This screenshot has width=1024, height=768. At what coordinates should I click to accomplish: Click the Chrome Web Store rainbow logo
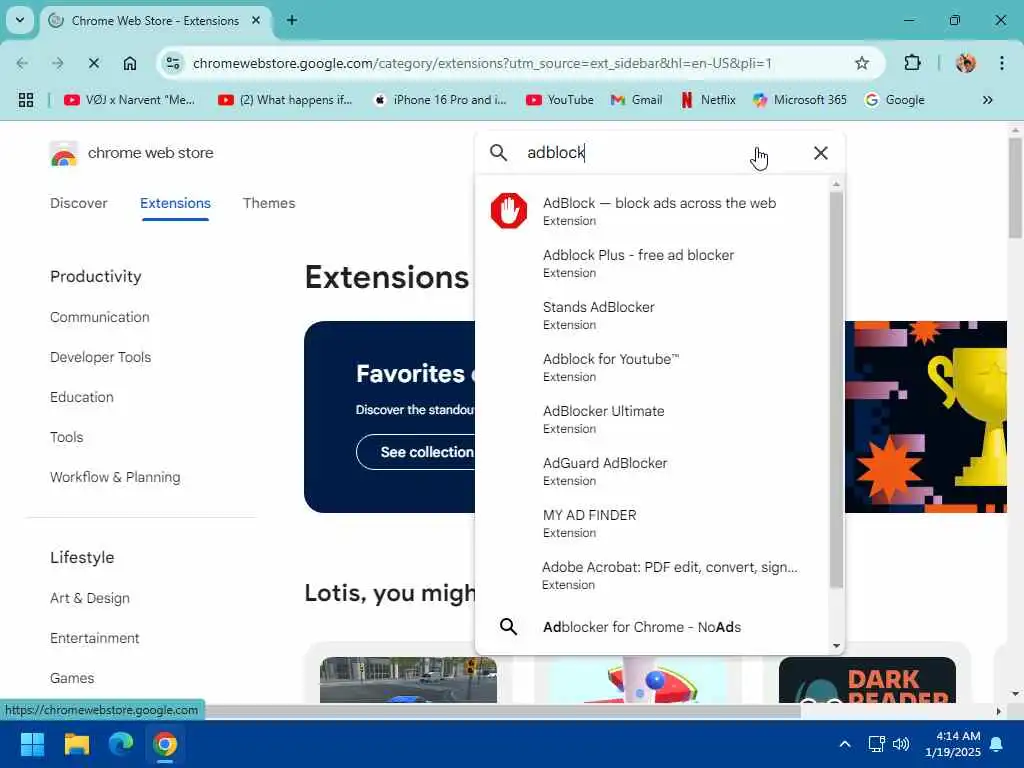pyautogui.click(x=63, y=154)
